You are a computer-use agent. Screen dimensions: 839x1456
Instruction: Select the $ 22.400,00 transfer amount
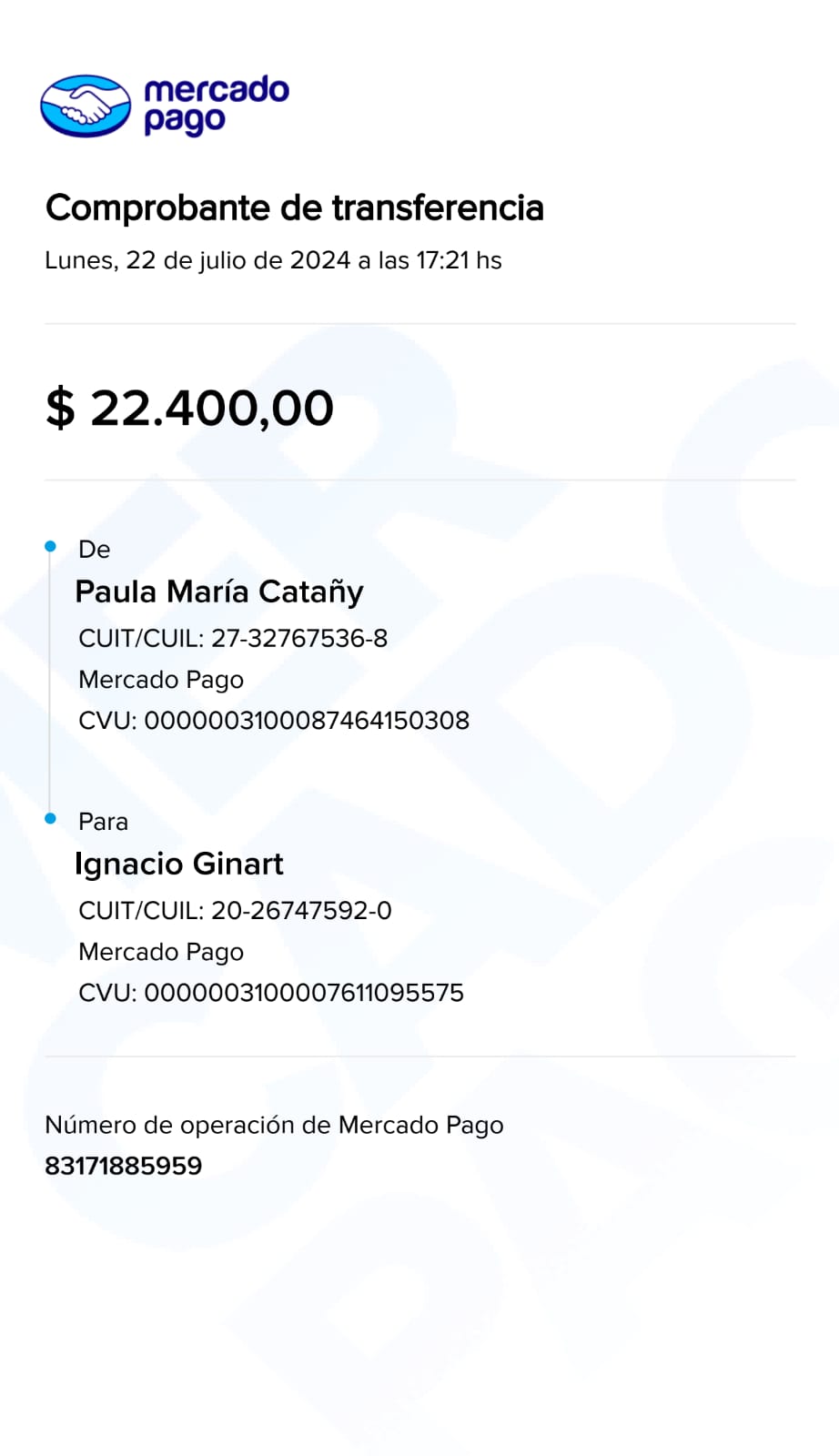tap(190, 408)
